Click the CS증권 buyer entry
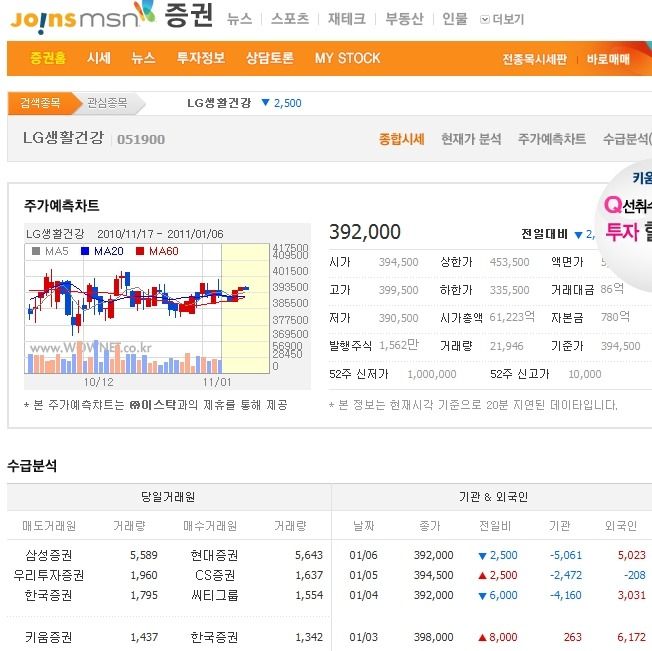The height and width of the screenshot is (651, 652). 215,575
